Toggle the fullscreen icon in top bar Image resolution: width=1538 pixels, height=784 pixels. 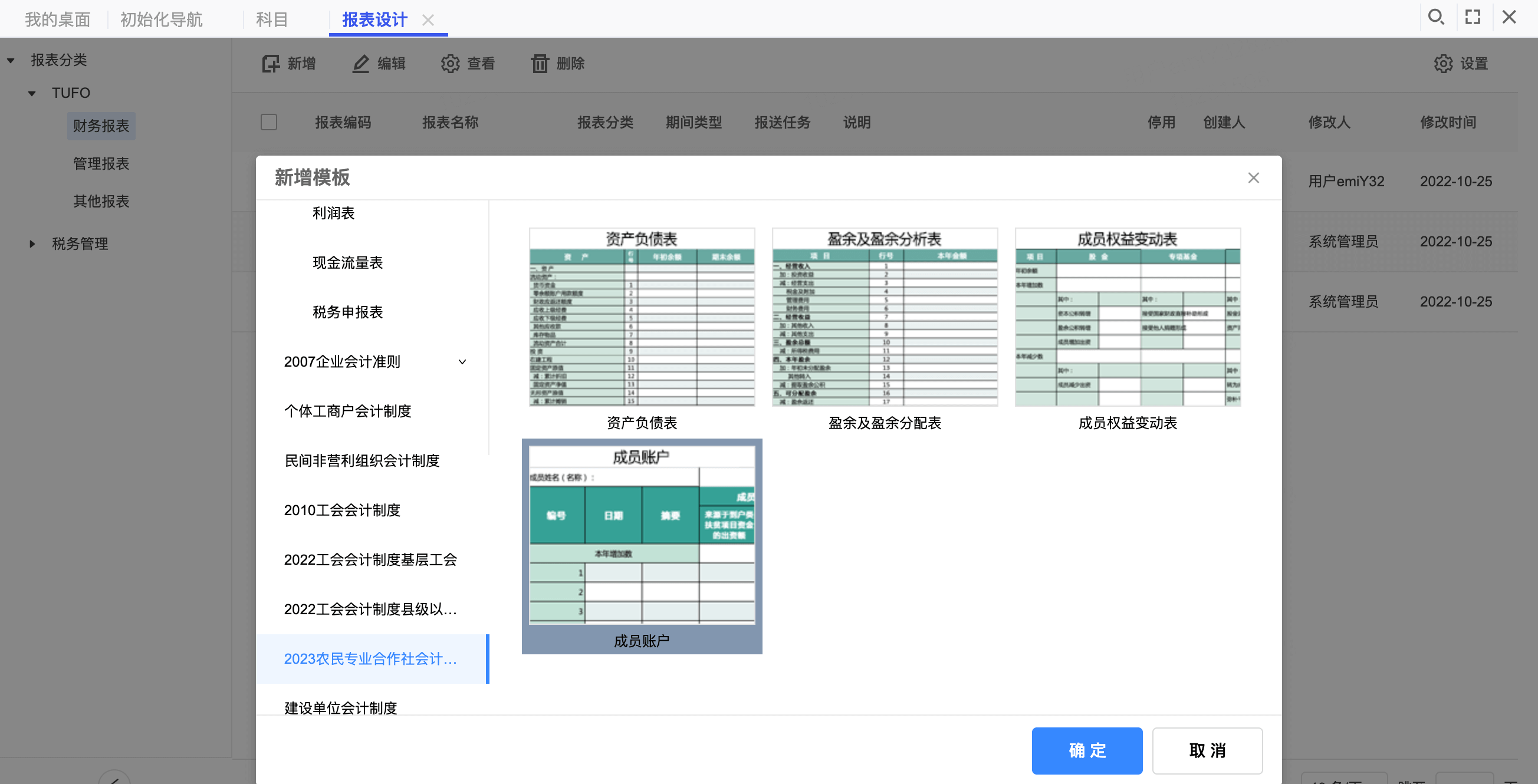[1473, 17]
